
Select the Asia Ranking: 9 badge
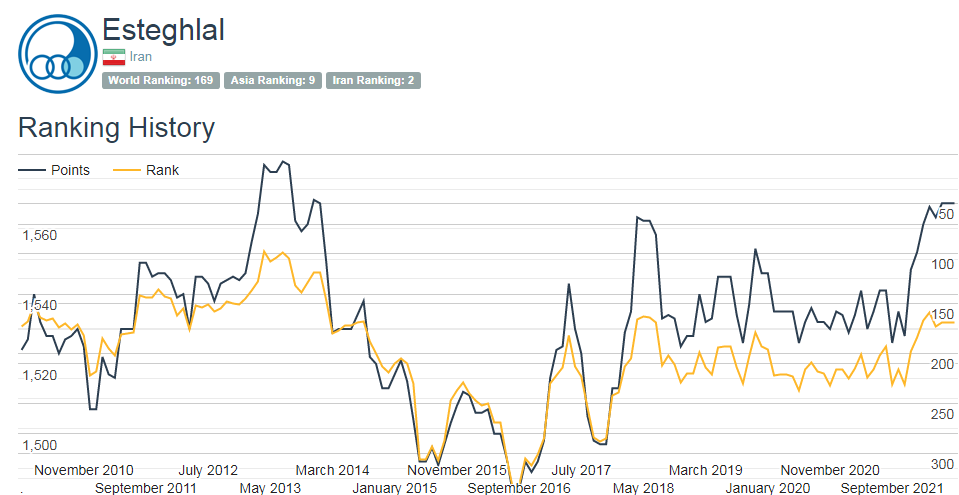point(273,80)
